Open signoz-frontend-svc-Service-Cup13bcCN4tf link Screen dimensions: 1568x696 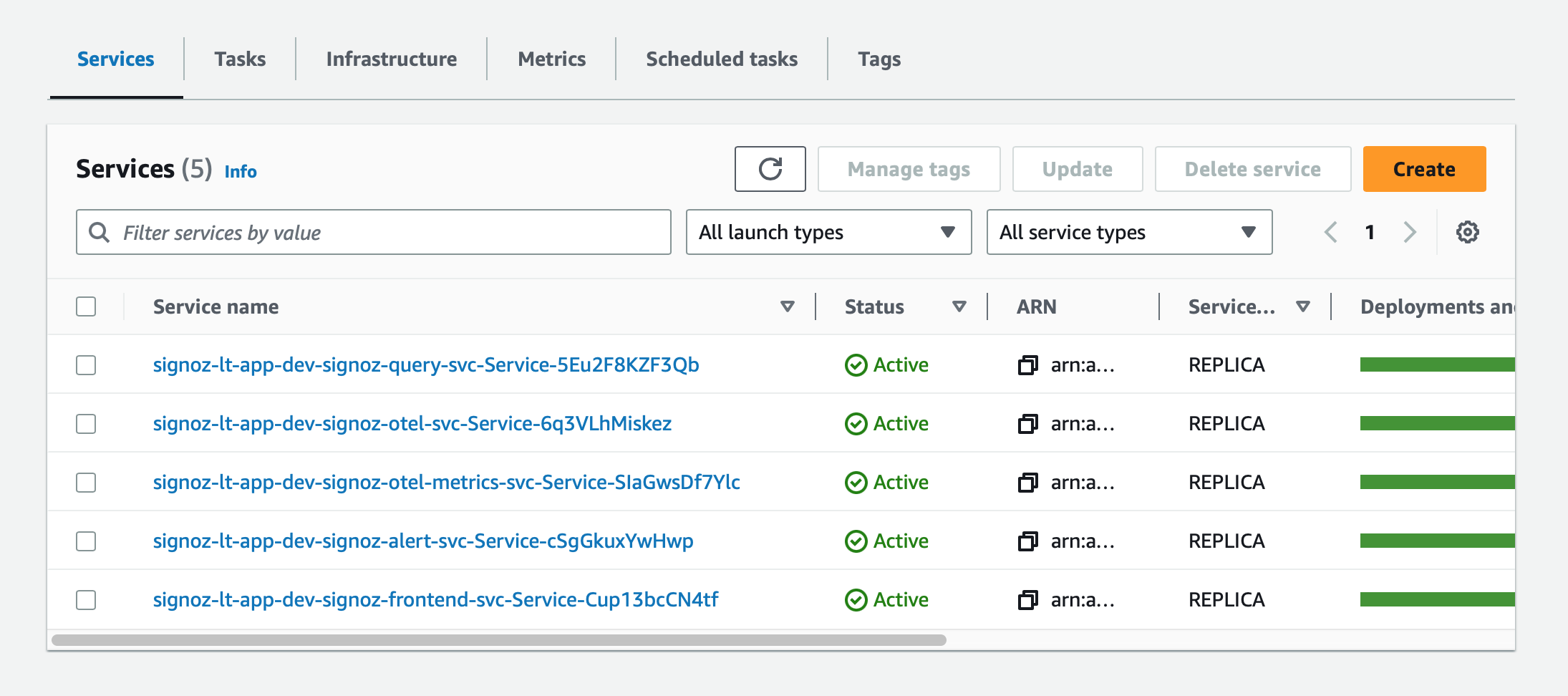(x=435, y=600)
